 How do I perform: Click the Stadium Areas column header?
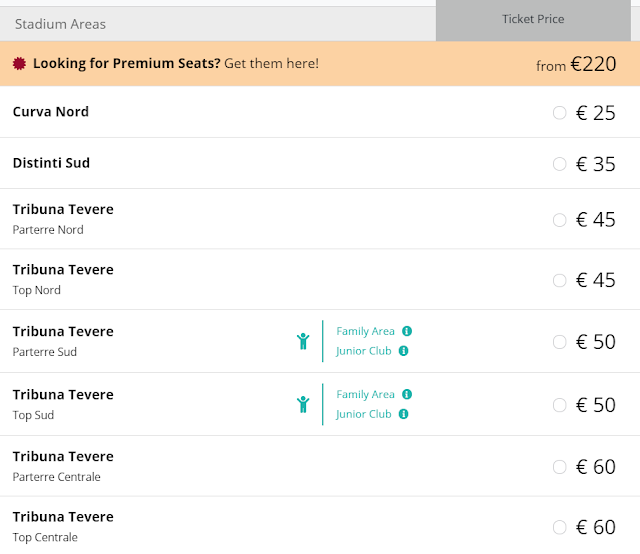point(60,24)
